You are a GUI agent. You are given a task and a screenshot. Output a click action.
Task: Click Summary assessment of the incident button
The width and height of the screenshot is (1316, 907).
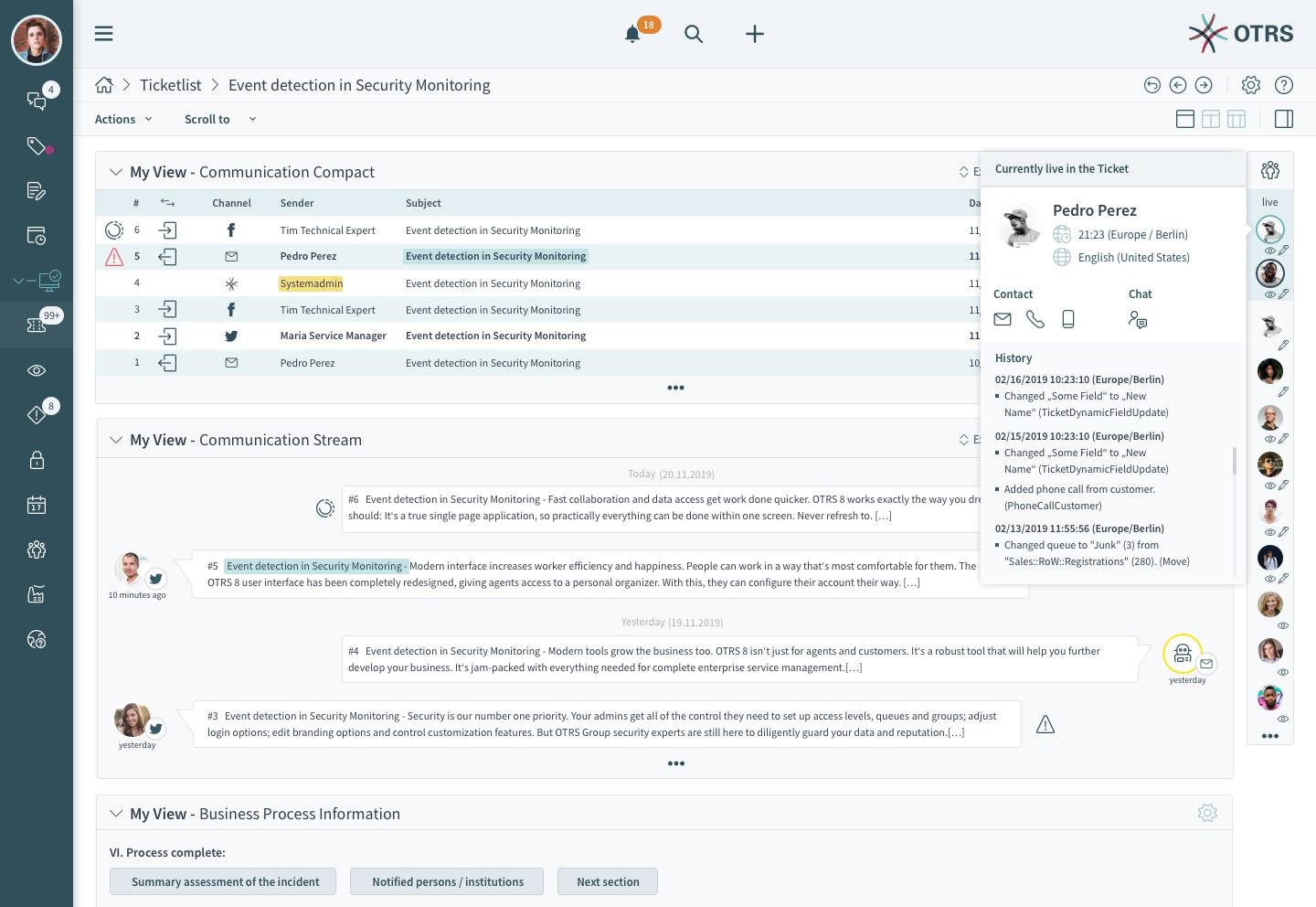[x=223, y=881]
